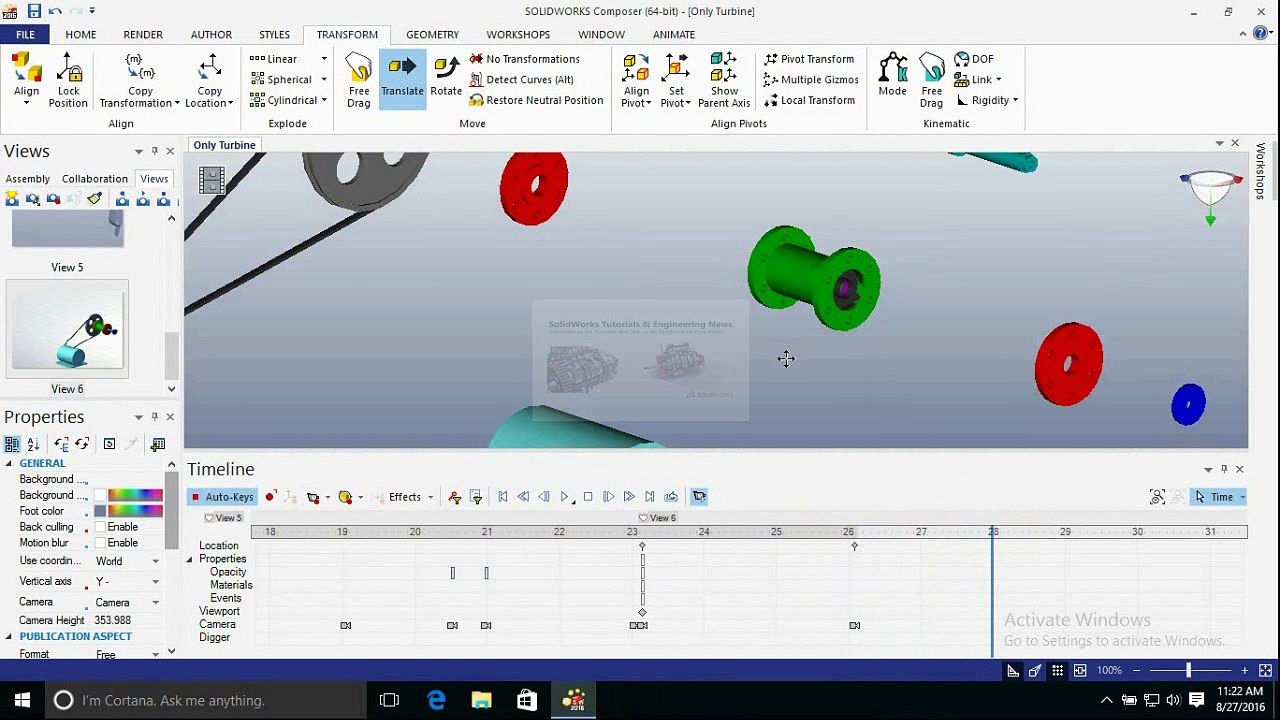Activate the Free Drag move tool
1280x720 pixels.
click(359, 80)
